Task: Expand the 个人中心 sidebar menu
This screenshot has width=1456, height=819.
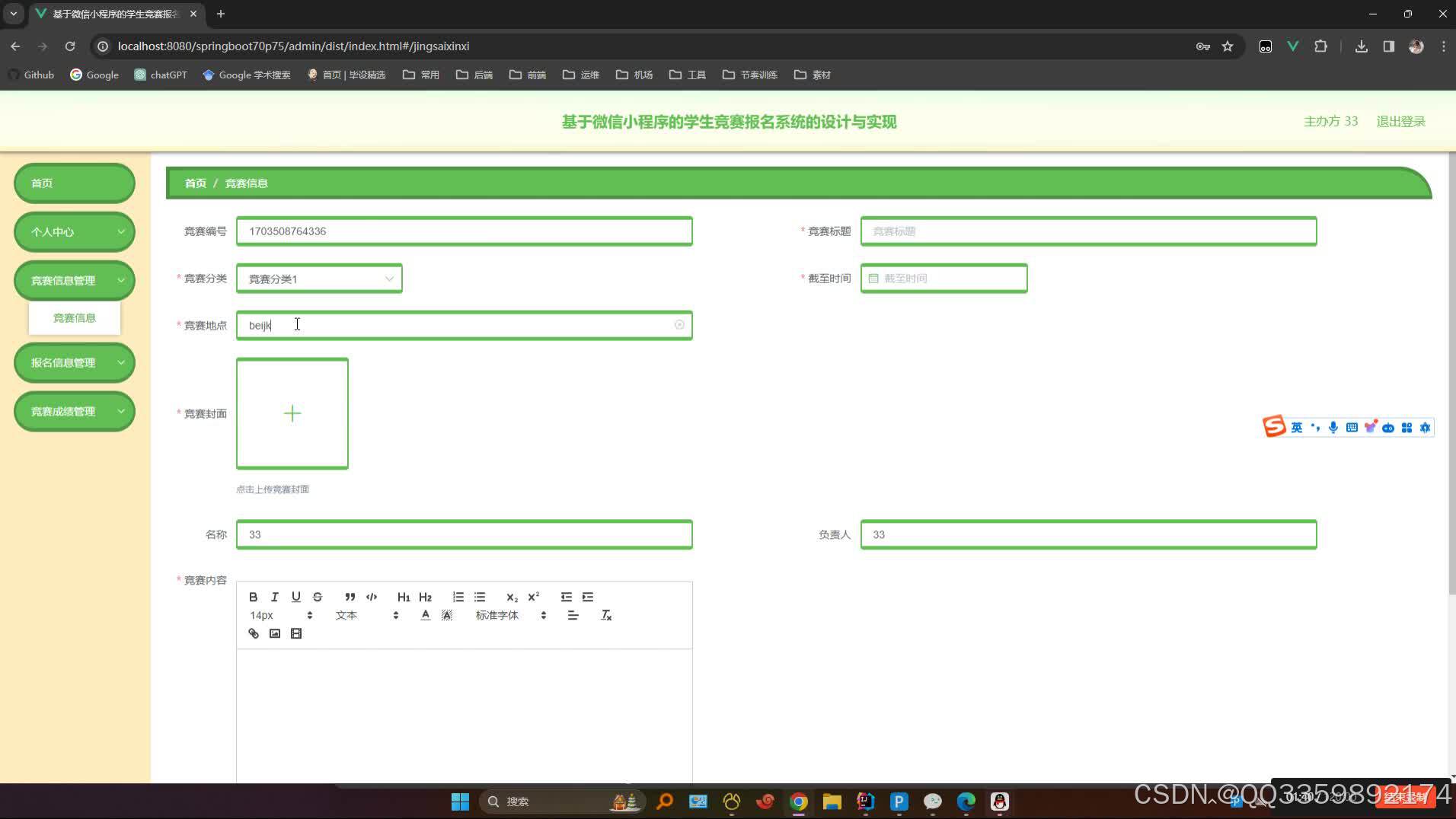Action: [75, 231]
